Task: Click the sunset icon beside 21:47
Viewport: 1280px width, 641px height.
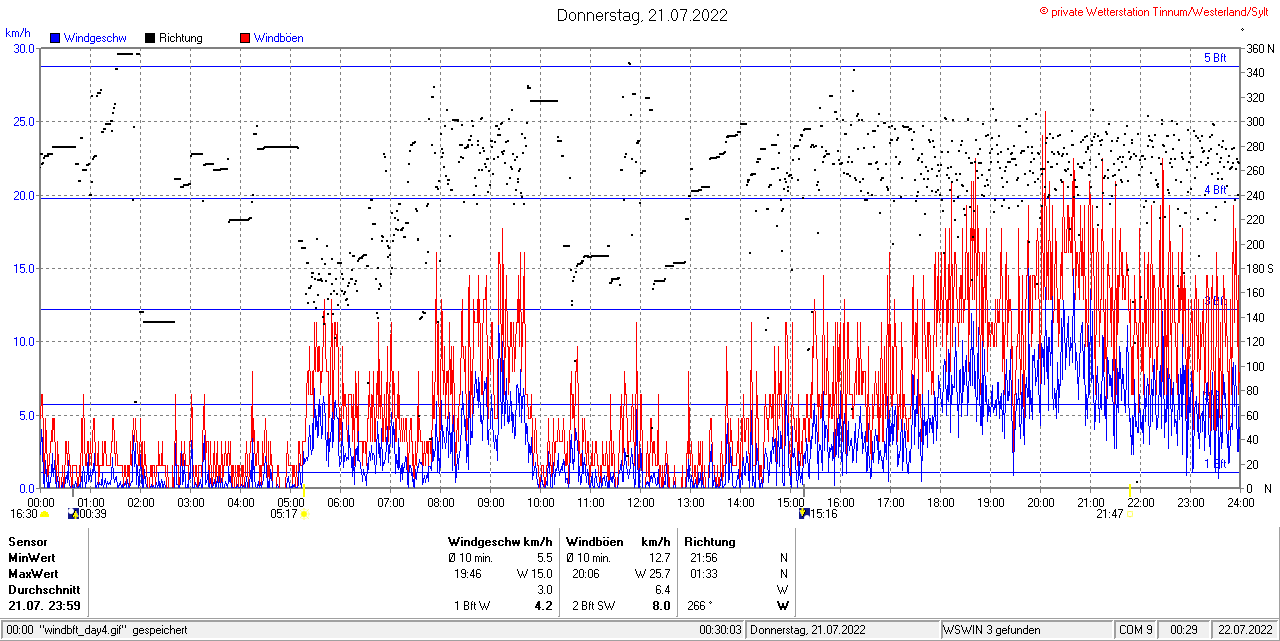Action: pos(1132,514)
